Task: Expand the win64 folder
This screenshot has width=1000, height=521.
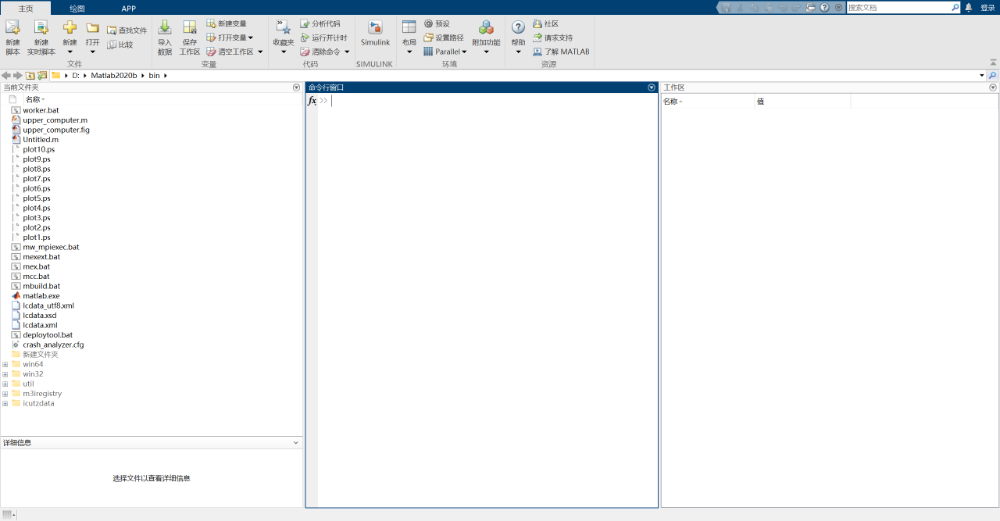Action: tap(6, 365)
